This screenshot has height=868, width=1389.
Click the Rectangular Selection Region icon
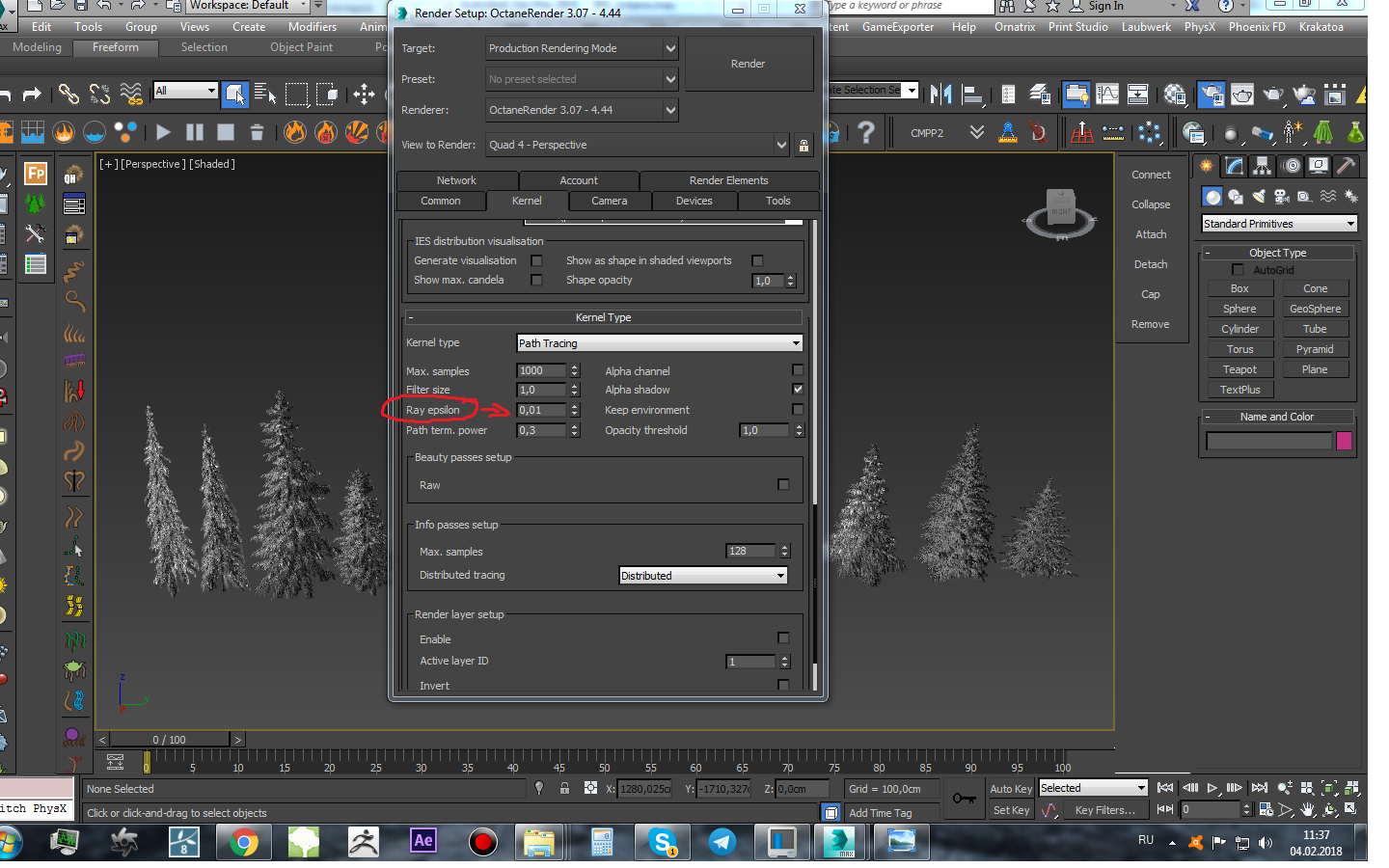coord(296,94)
